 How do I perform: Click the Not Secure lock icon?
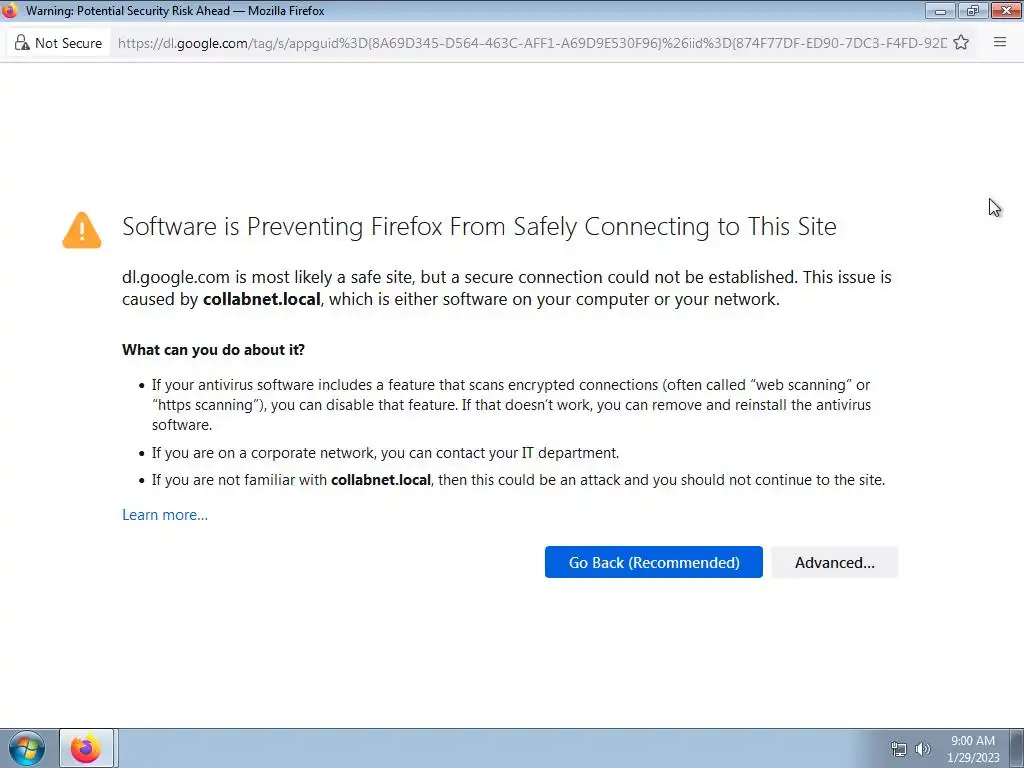coord(22,43)
